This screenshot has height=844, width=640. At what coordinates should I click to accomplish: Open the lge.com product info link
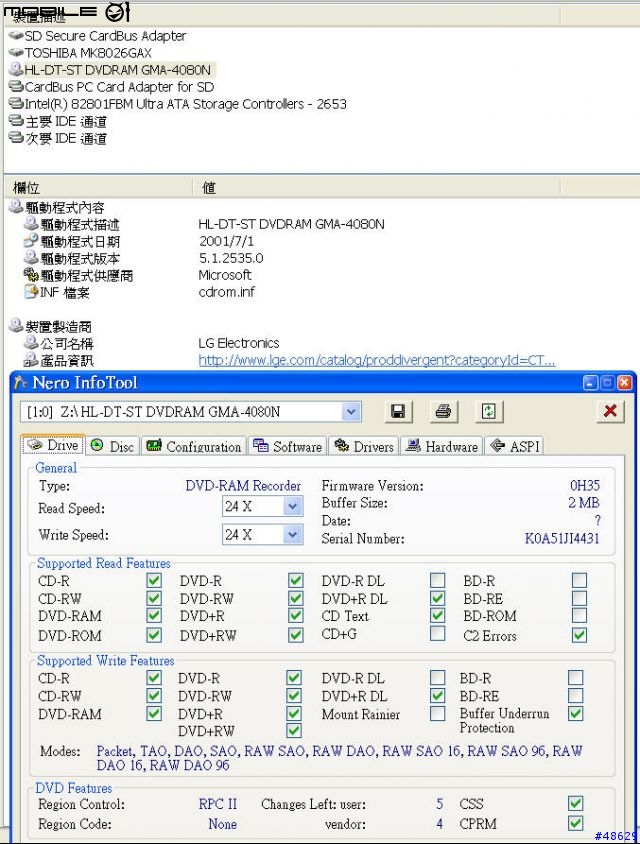click(x=377, y=360)
